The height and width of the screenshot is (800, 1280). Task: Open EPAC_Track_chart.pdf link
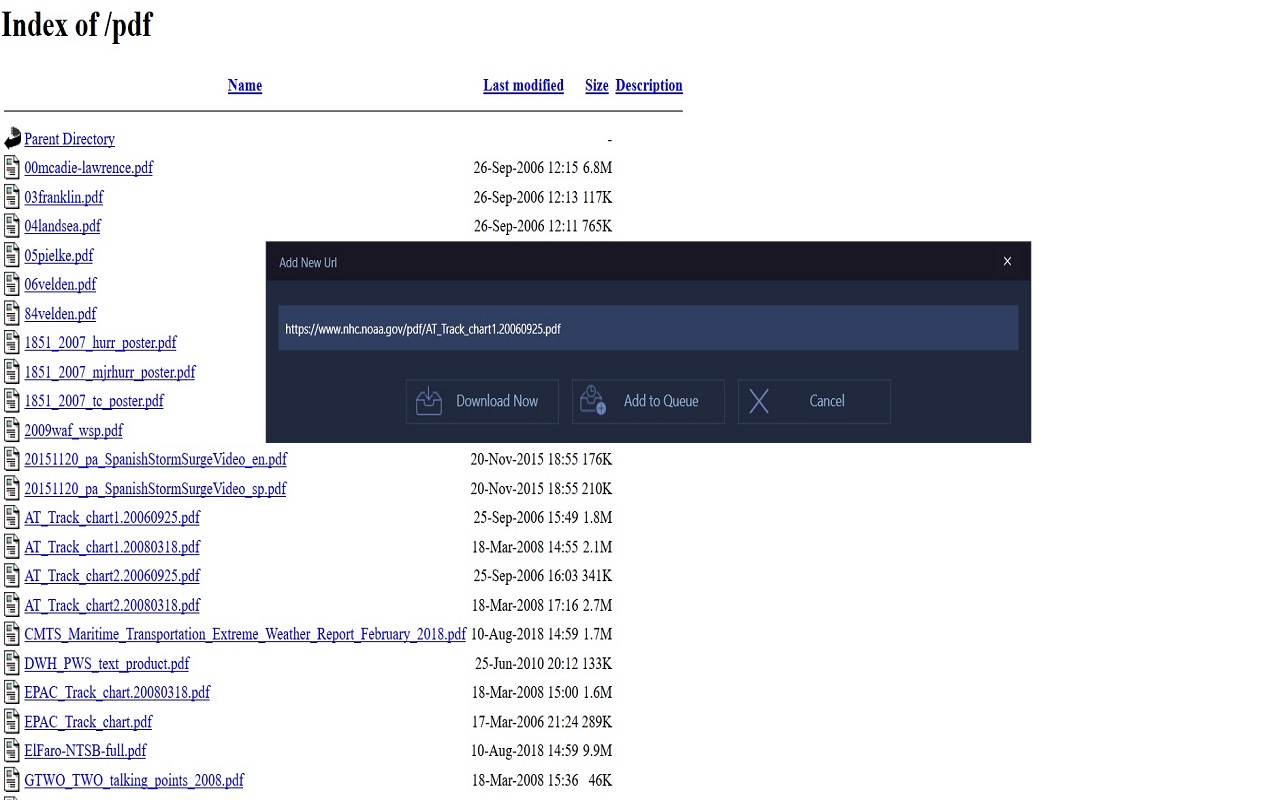click(x=88, y=722)
